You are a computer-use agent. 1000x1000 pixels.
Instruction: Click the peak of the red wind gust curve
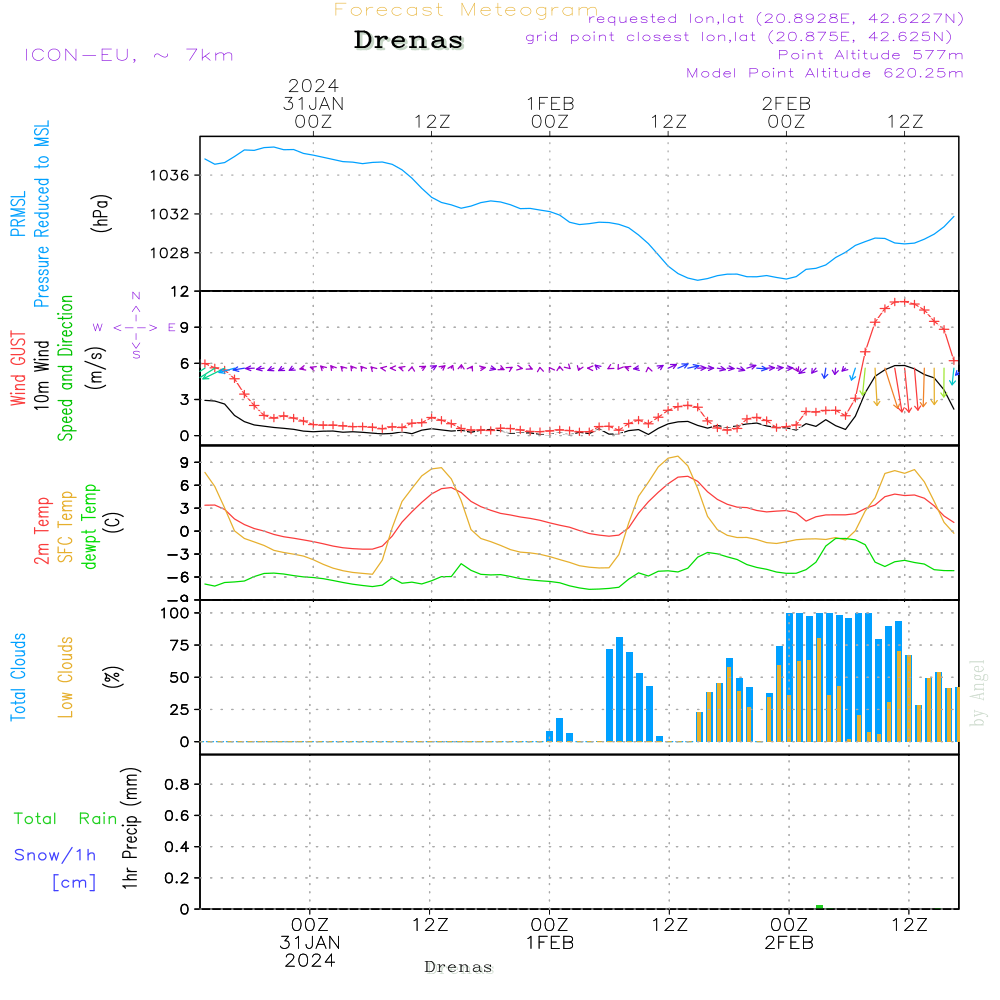pos(900,301)
